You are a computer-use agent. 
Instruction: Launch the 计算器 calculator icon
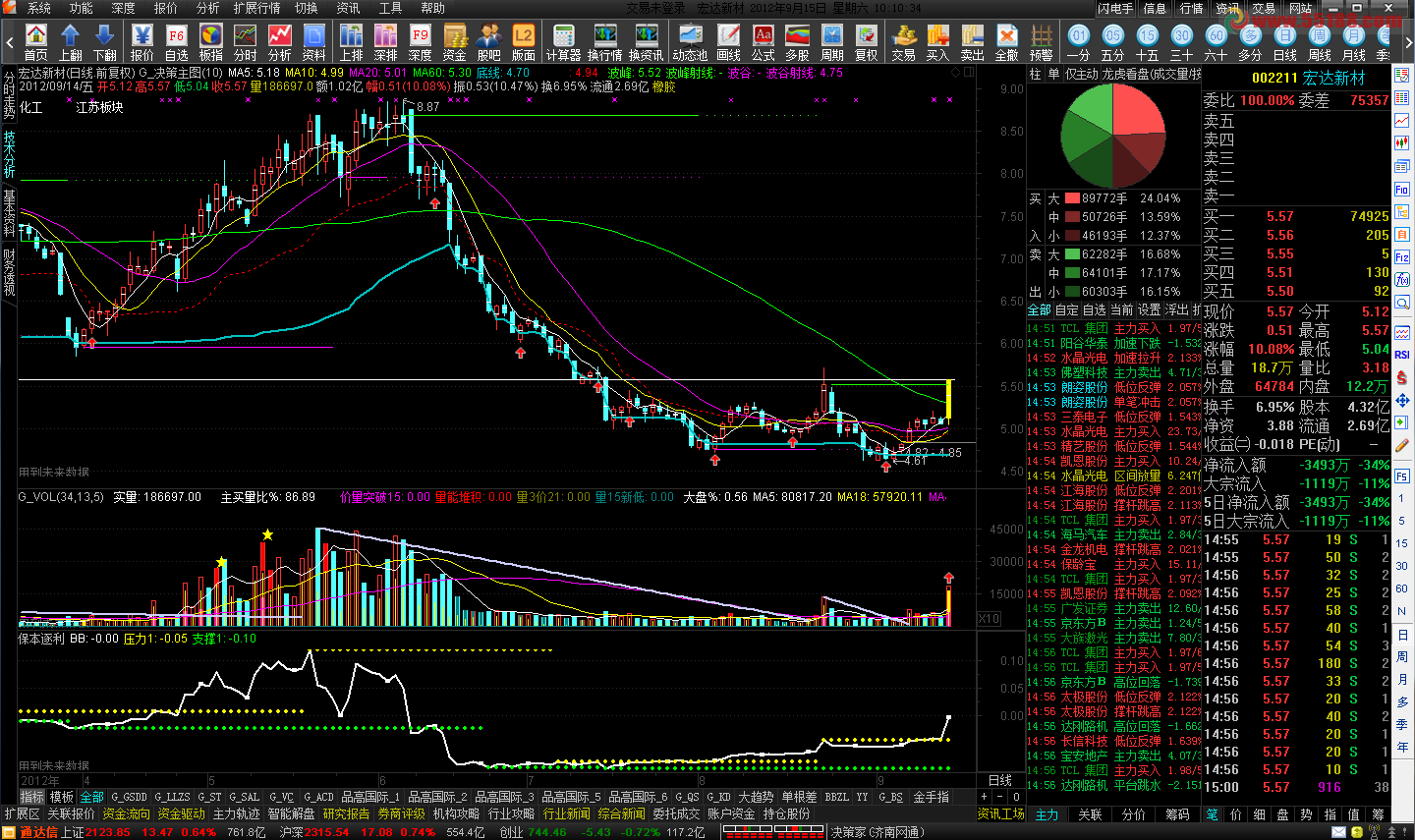(x=564, y=43)
